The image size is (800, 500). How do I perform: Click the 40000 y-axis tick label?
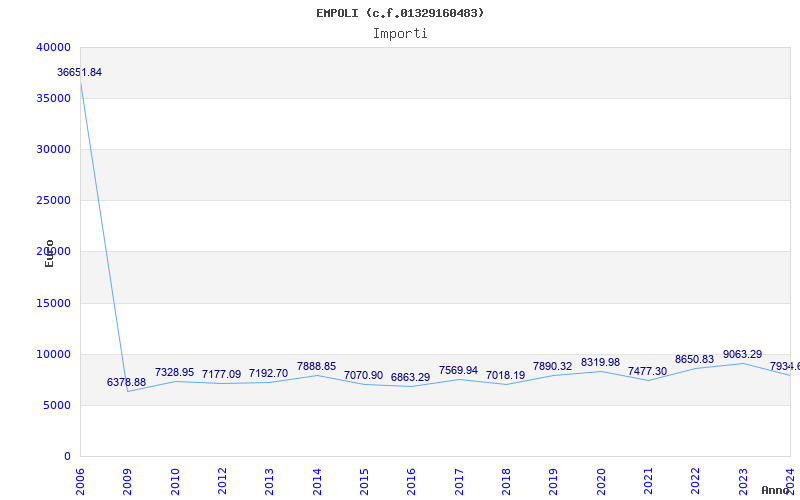pos(53,47)
